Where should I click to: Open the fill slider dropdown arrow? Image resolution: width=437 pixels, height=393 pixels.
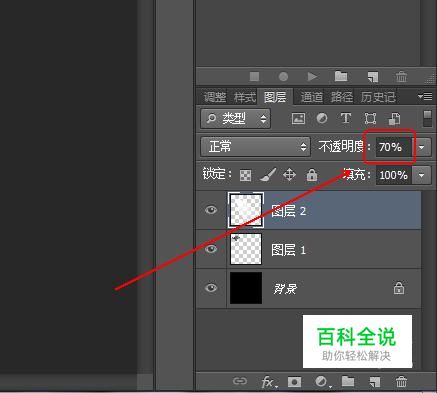[x=422, y=175]
